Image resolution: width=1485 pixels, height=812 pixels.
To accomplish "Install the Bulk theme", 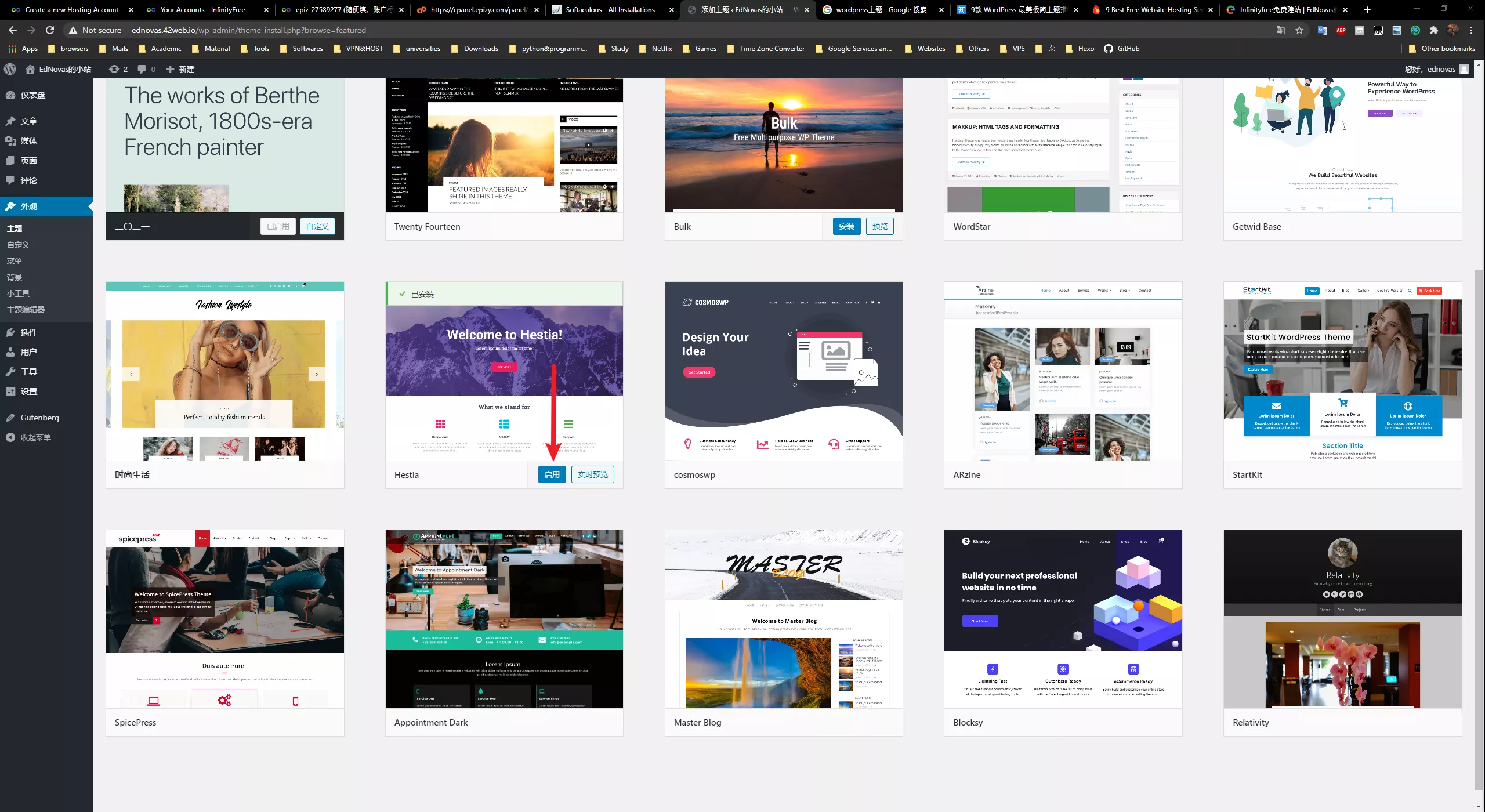I will (x=846, y=226).
